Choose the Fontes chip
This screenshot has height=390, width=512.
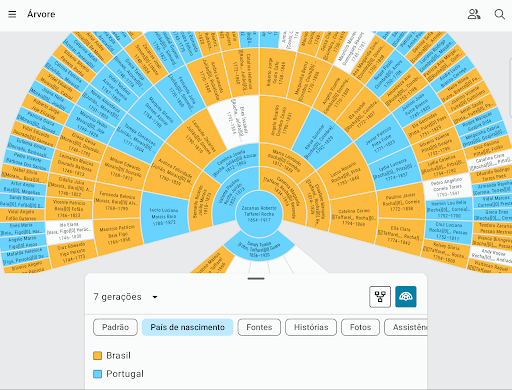(x=259, y=327)
